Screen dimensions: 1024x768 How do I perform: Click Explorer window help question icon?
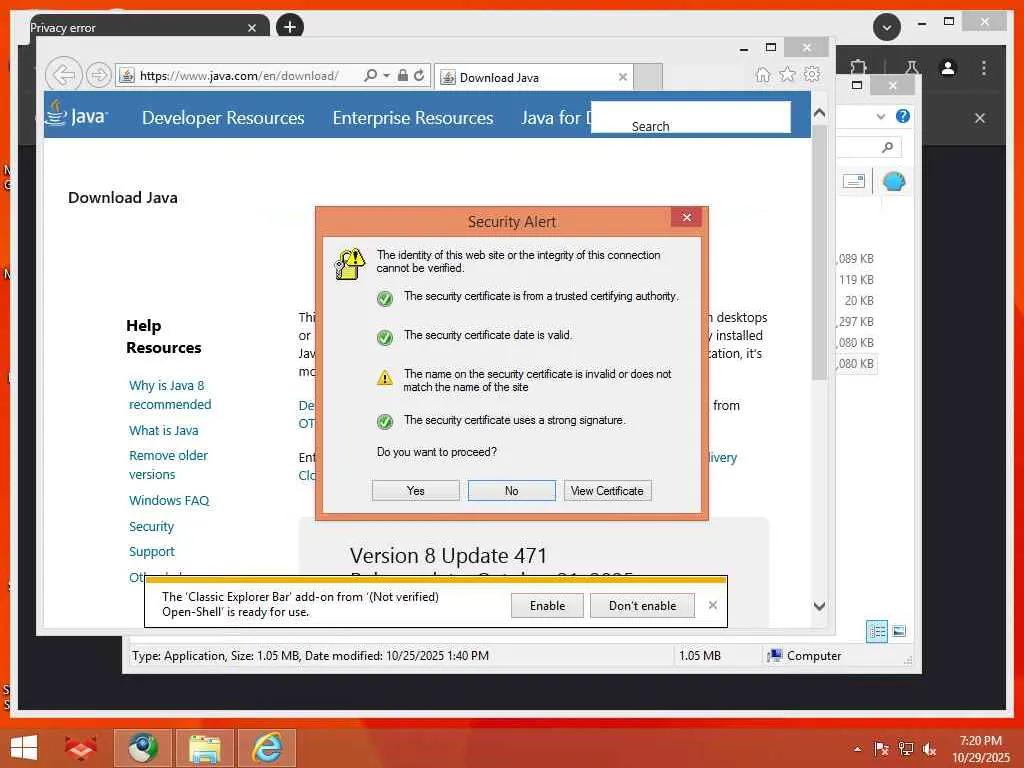point(903,116)
